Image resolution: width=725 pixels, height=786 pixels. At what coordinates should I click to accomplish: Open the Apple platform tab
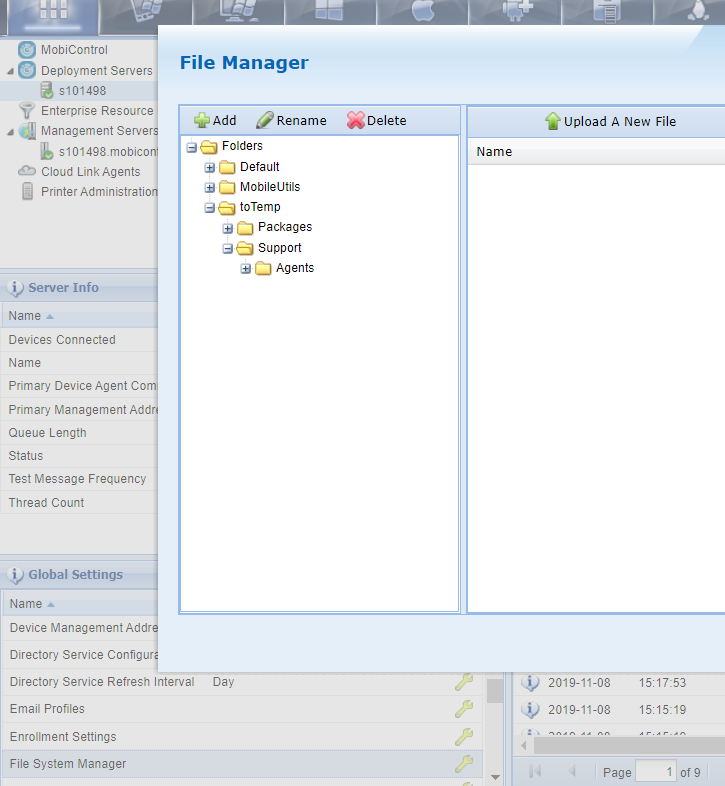coord(421,11)
